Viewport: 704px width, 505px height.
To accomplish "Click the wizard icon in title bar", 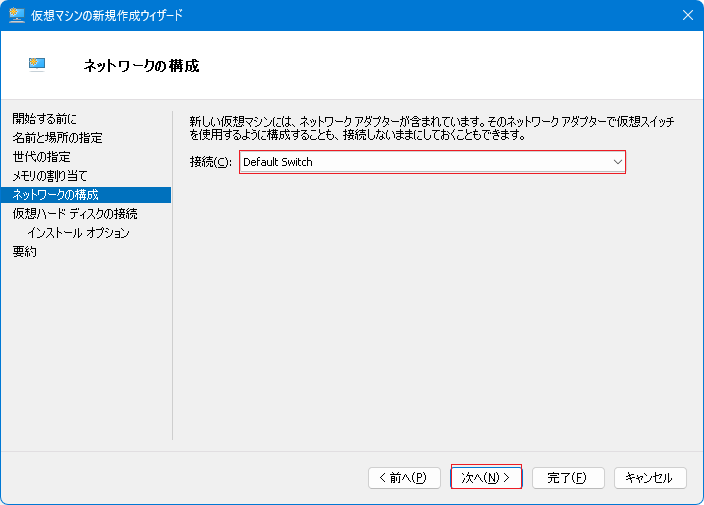I will (17, 15).
